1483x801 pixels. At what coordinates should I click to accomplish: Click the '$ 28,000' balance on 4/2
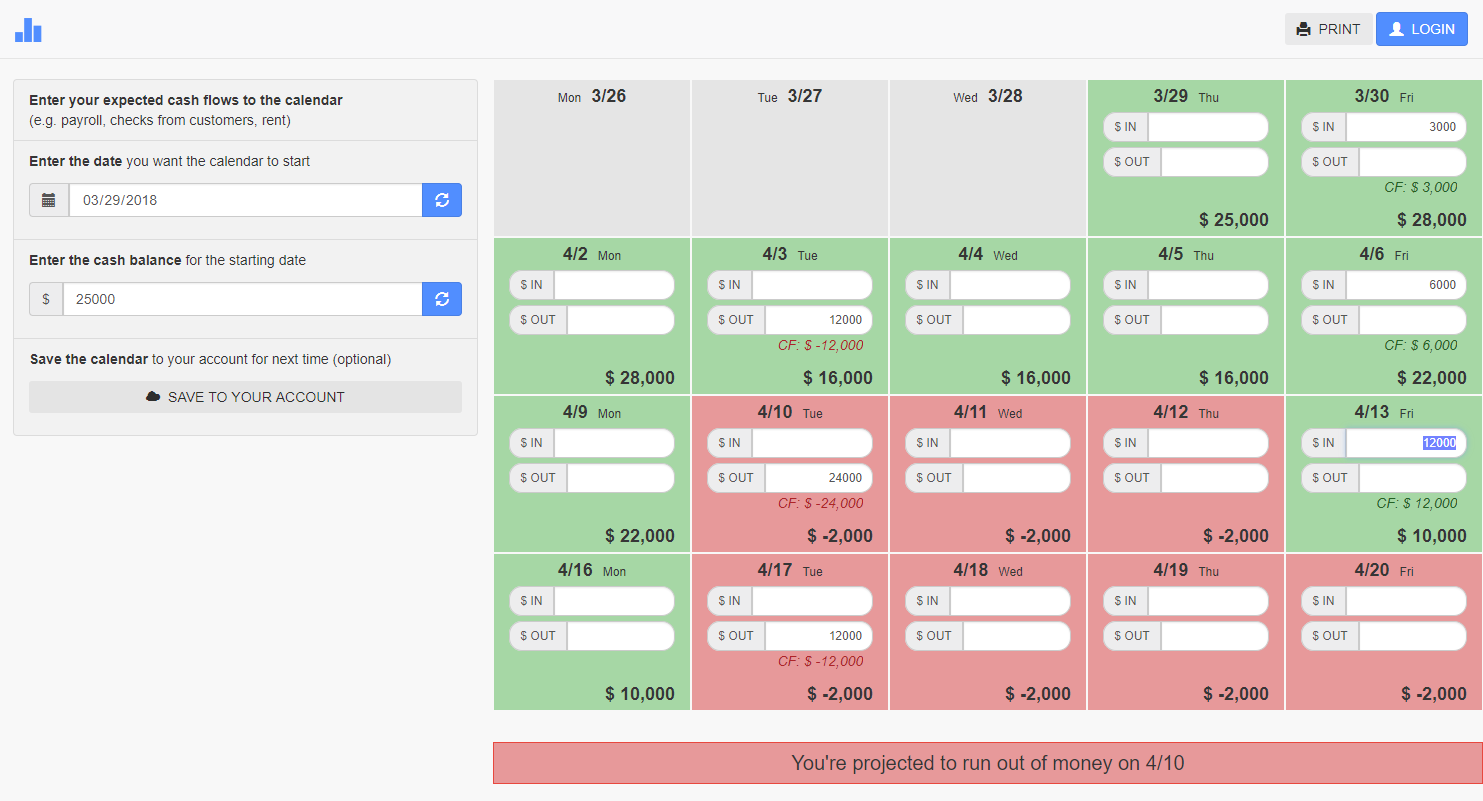640,378
